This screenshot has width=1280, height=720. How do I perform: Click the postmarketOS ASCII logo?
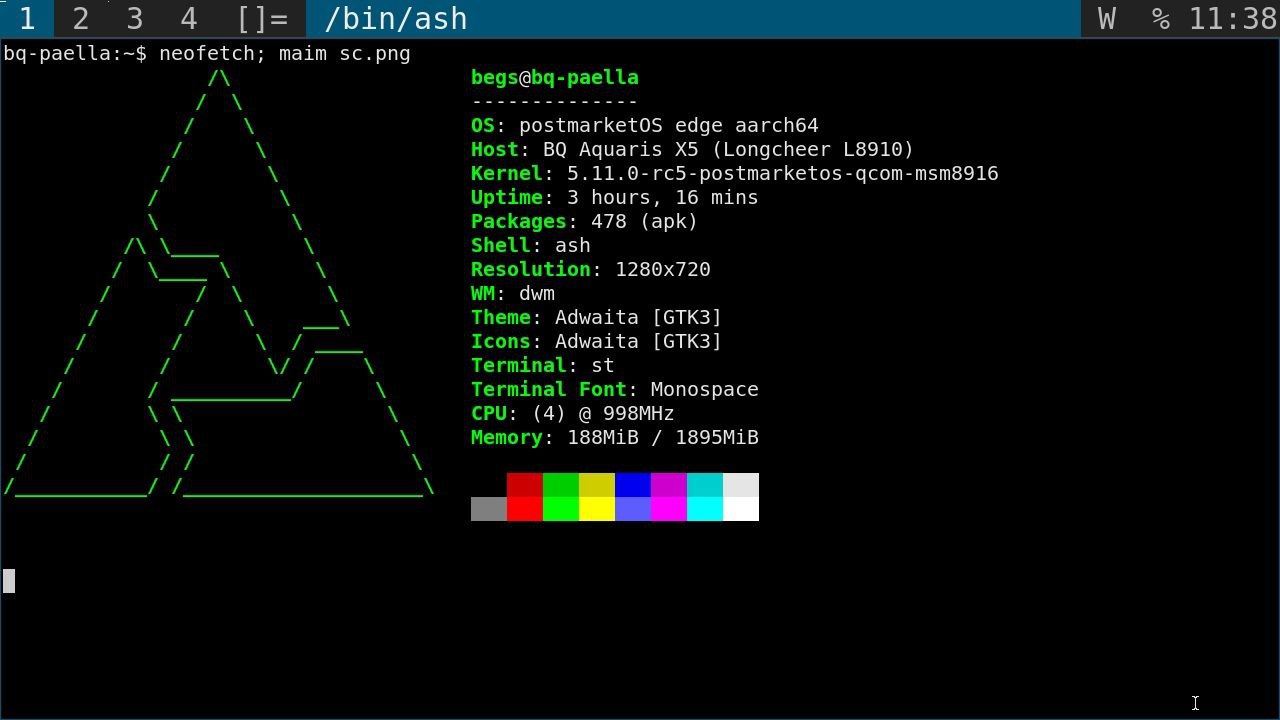coord(219,283)
